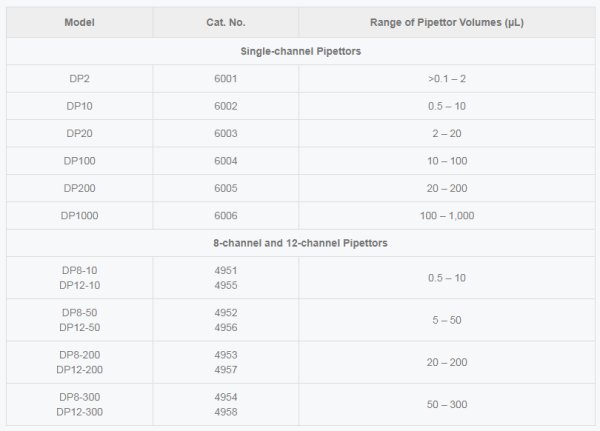
Task: Click the Cat. No. column header
Action: pos(226,22)
